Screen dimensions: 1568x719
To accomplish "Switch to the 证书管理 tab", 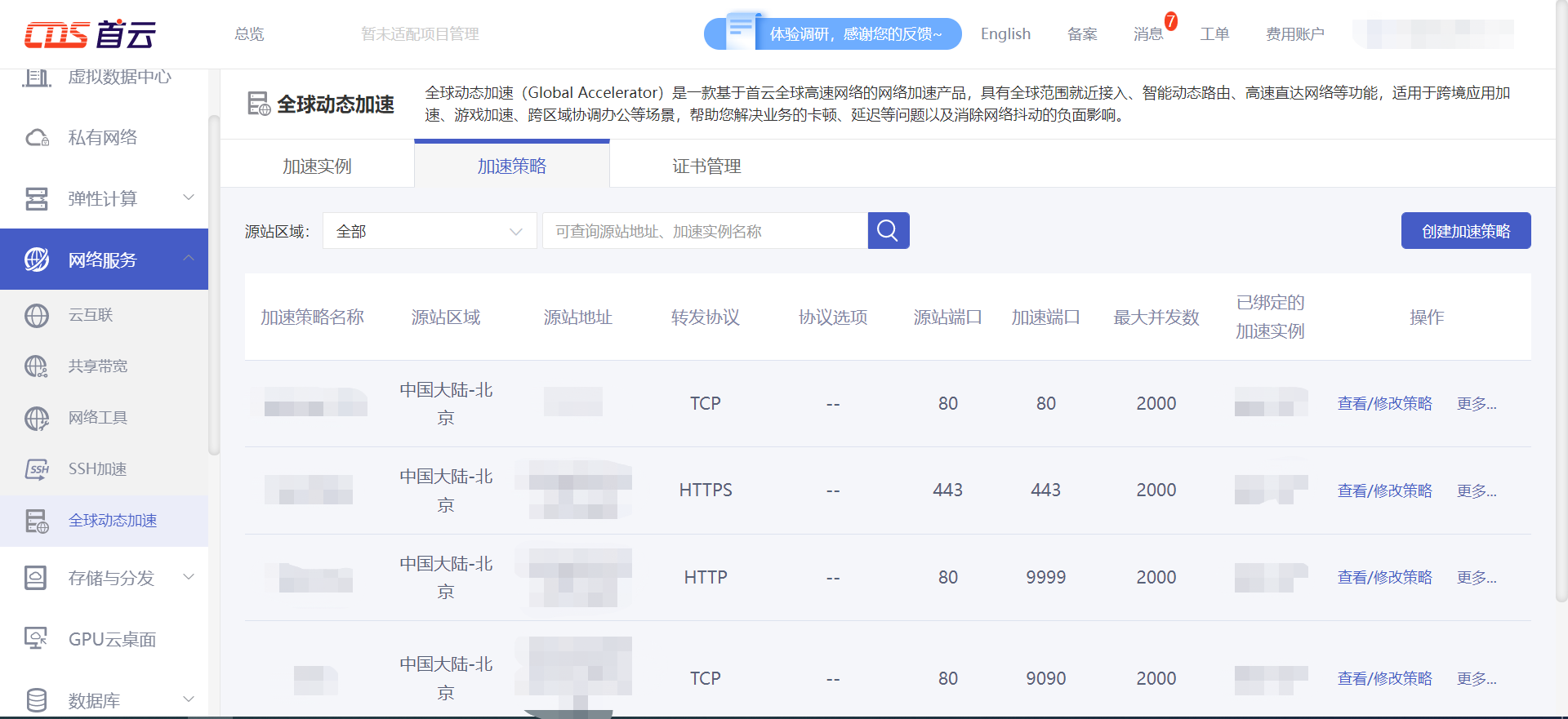I will pos(706,166).
